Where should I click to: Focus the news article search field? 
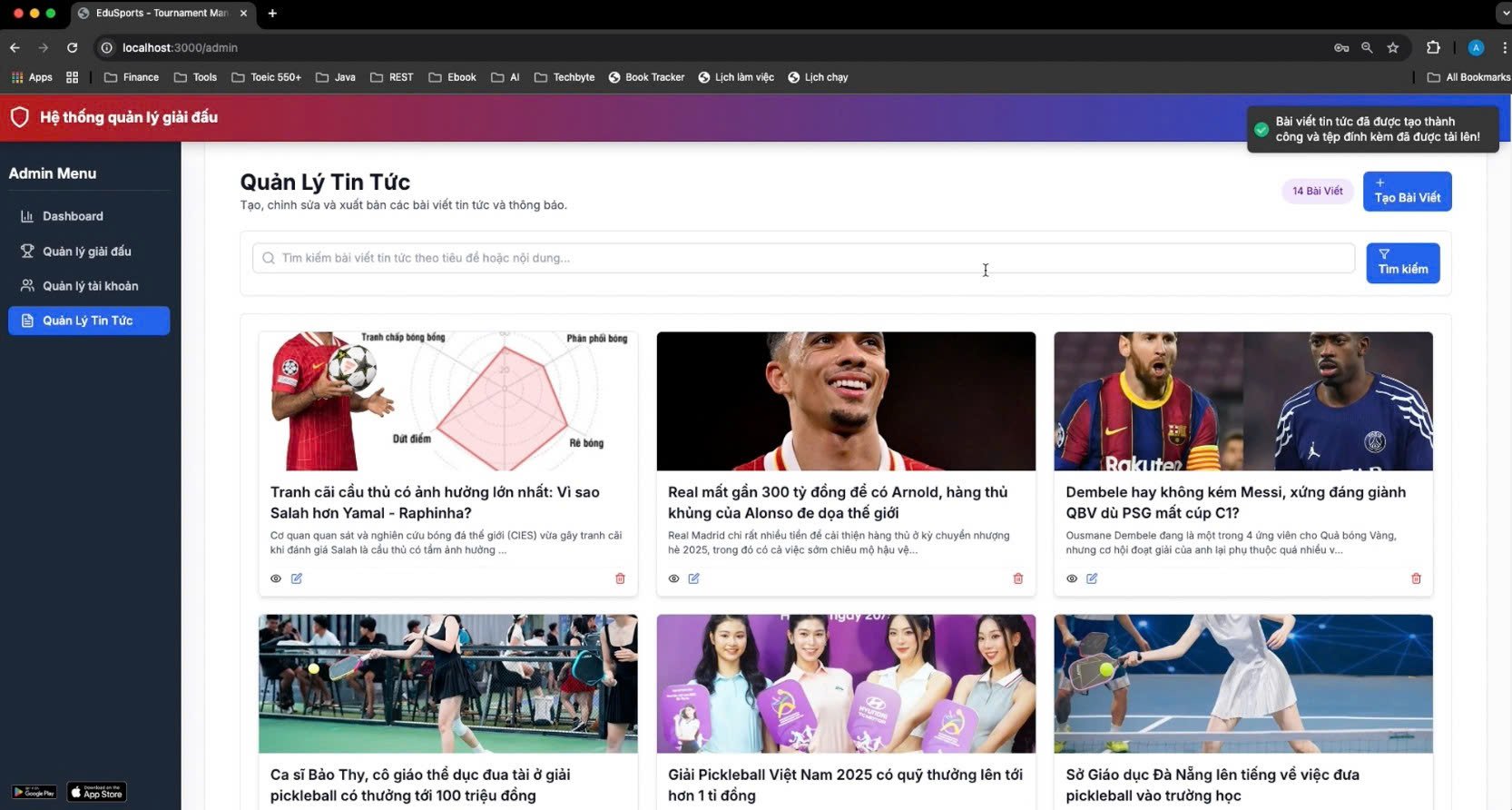click(803, 258)
